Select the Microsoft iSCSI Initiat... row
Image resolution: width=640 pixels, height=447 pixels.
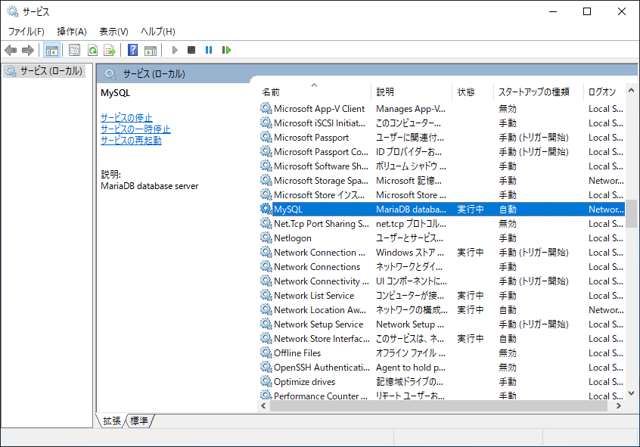click(442, 123)
